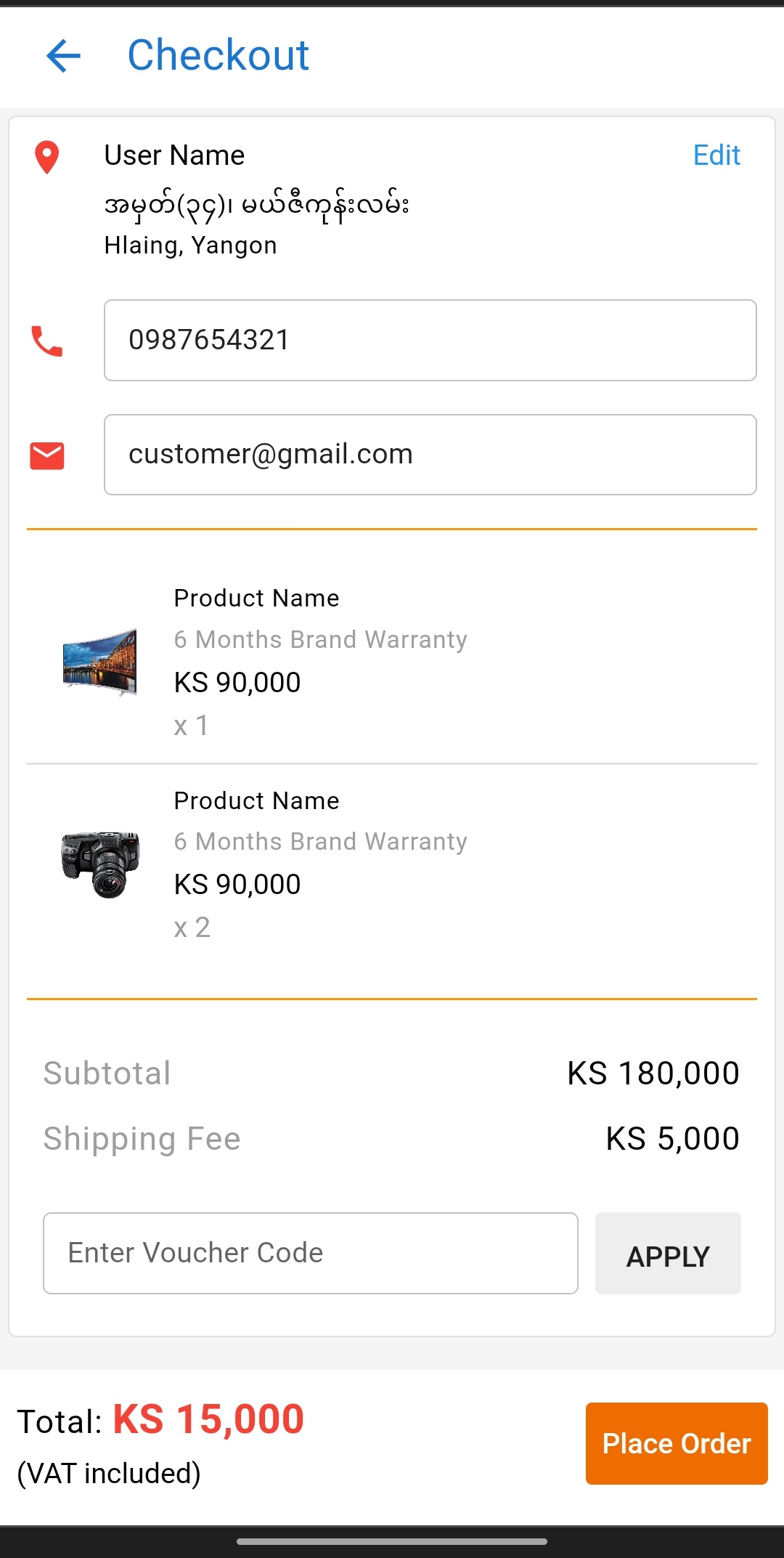Tap the Hlaing, Yangon address line
This screenshot has width=784, height=1558.
click(190, 246)
